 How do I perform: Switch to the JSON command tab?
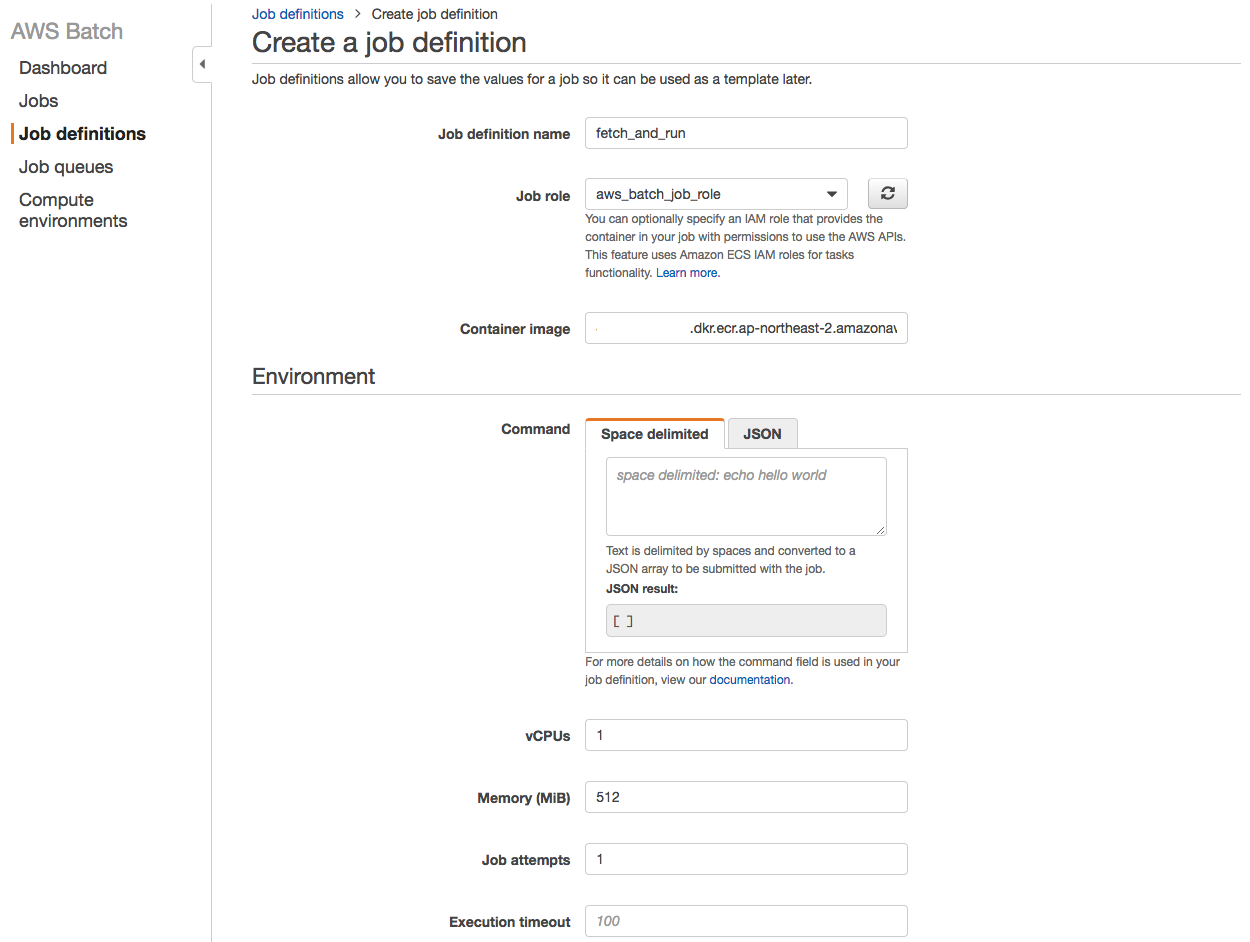(762, 434)
